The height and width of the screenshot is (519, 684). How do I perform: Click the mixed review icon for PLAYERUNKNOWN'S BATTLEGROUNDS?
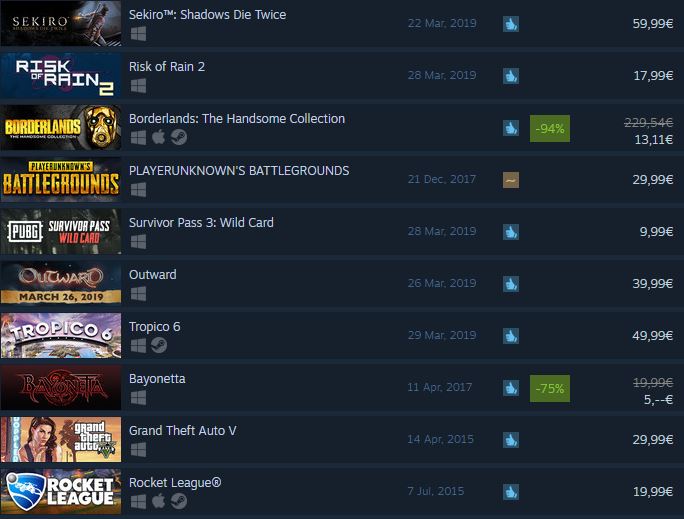click(511, 180)
